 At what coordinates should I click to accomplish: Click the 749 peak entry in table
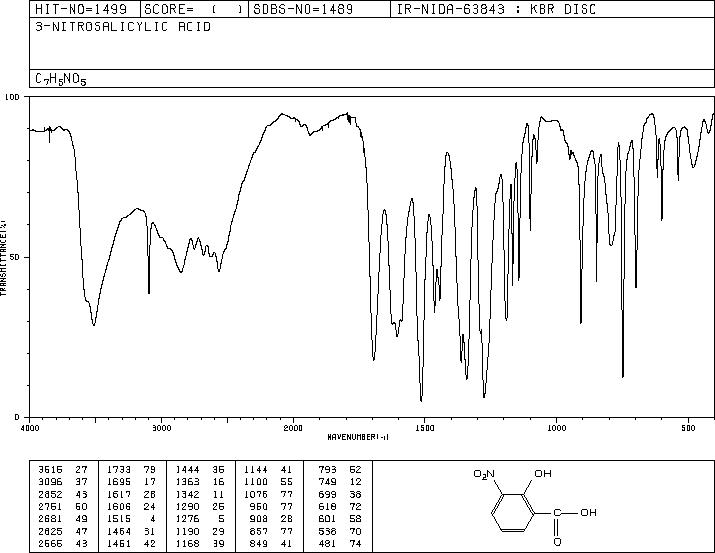(340, 482)
